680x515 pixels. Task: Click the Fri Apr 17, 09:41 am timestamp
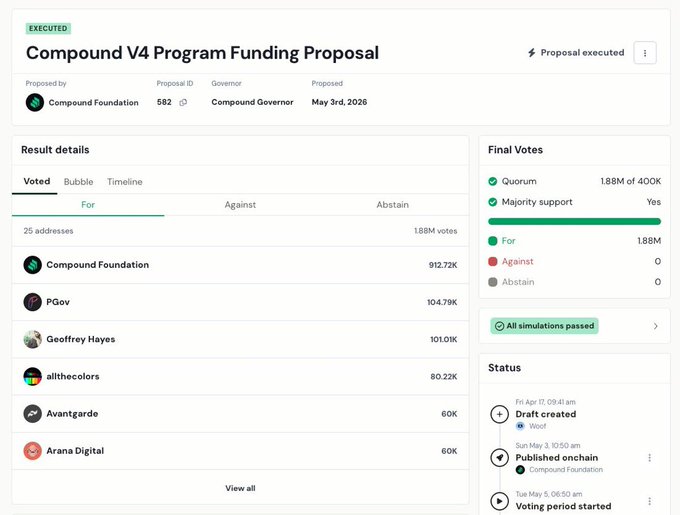click(x=546, y=402)
